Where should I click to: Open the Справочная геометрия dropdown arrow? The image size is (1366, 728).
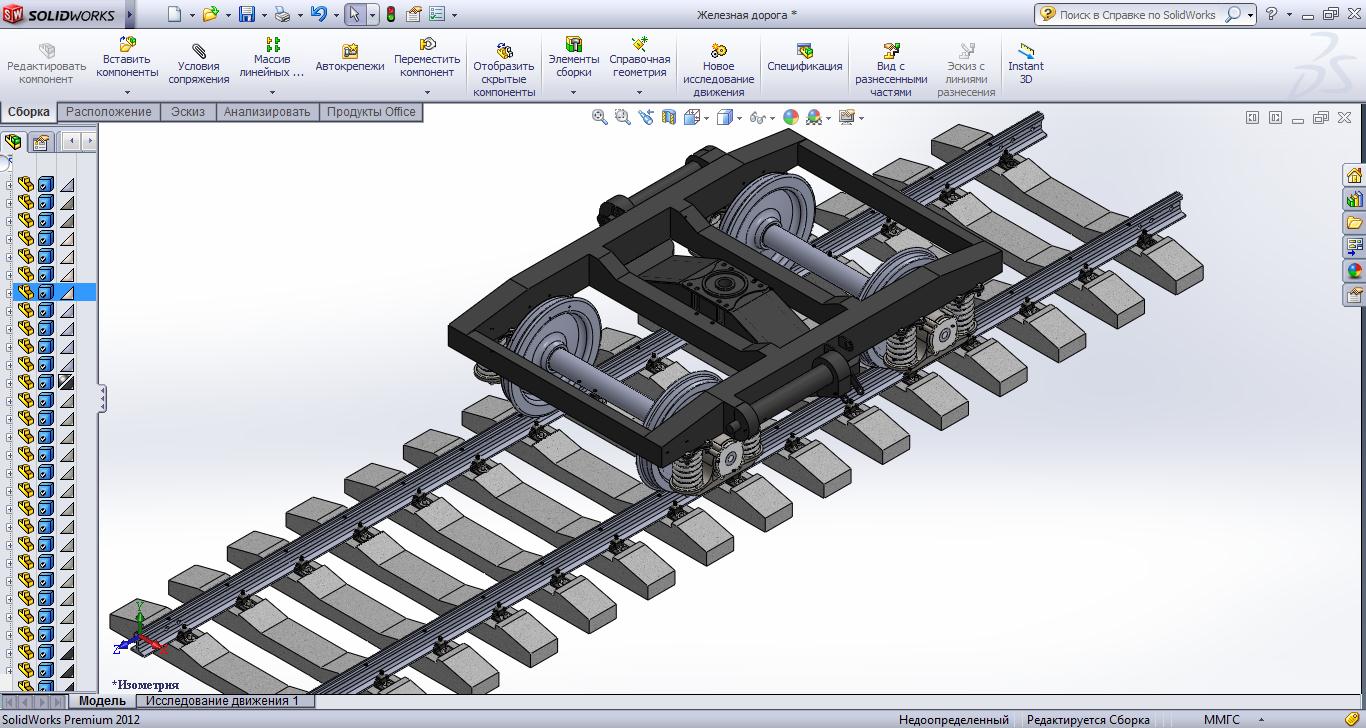(x=639, y=93)
